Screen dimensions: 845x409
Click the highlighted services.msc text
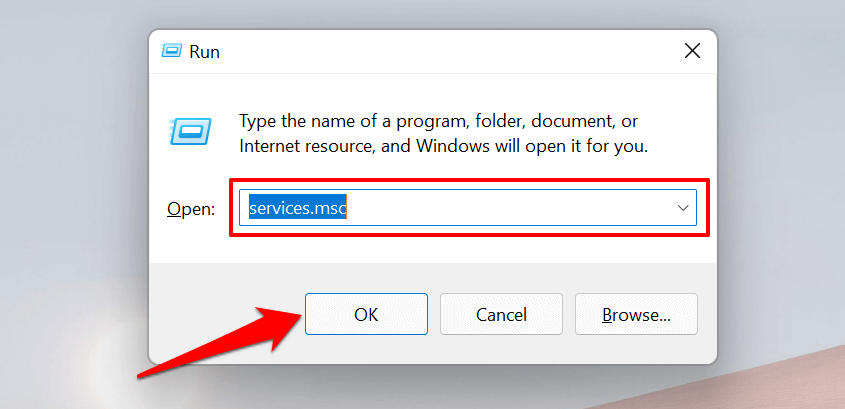[297, 208]
